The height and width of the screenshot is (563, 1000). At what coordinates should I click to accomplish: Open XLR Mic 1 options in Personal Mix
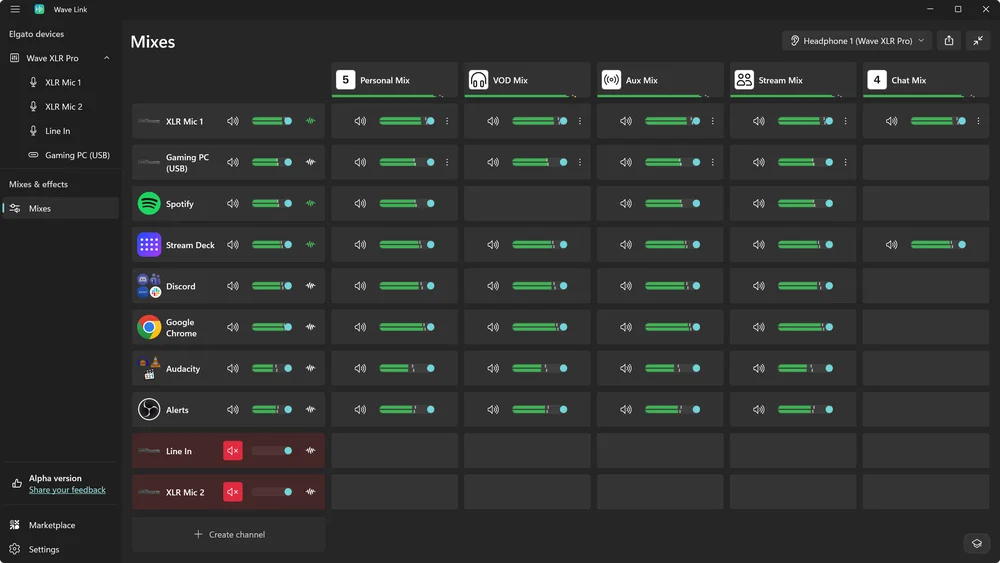click(447, 121)
